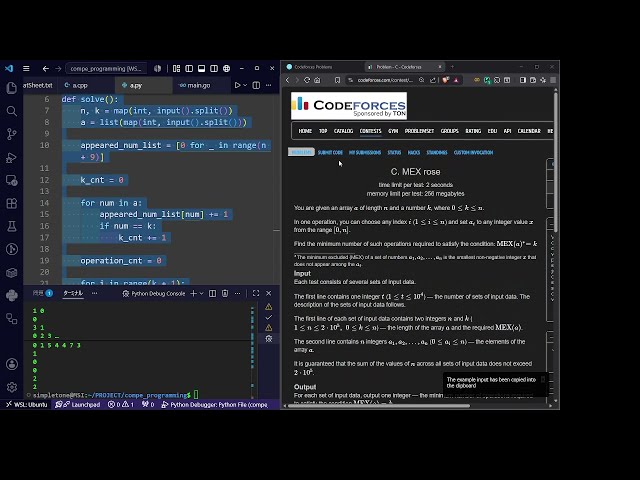Click the MY SUBMISSIONS link
Viewport: 640px width, 480px height.
(365, 152)
